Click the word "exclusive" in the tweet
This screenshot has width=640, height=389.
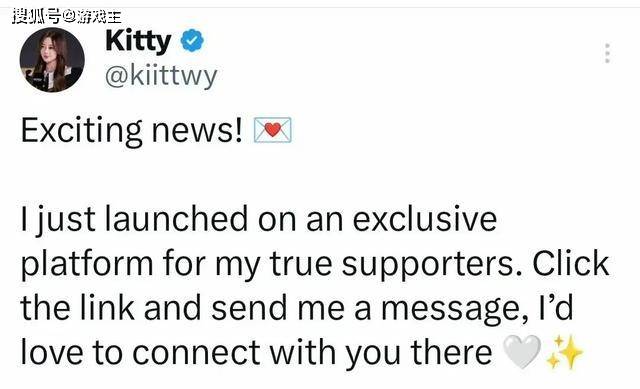click(x=424, y=219)
